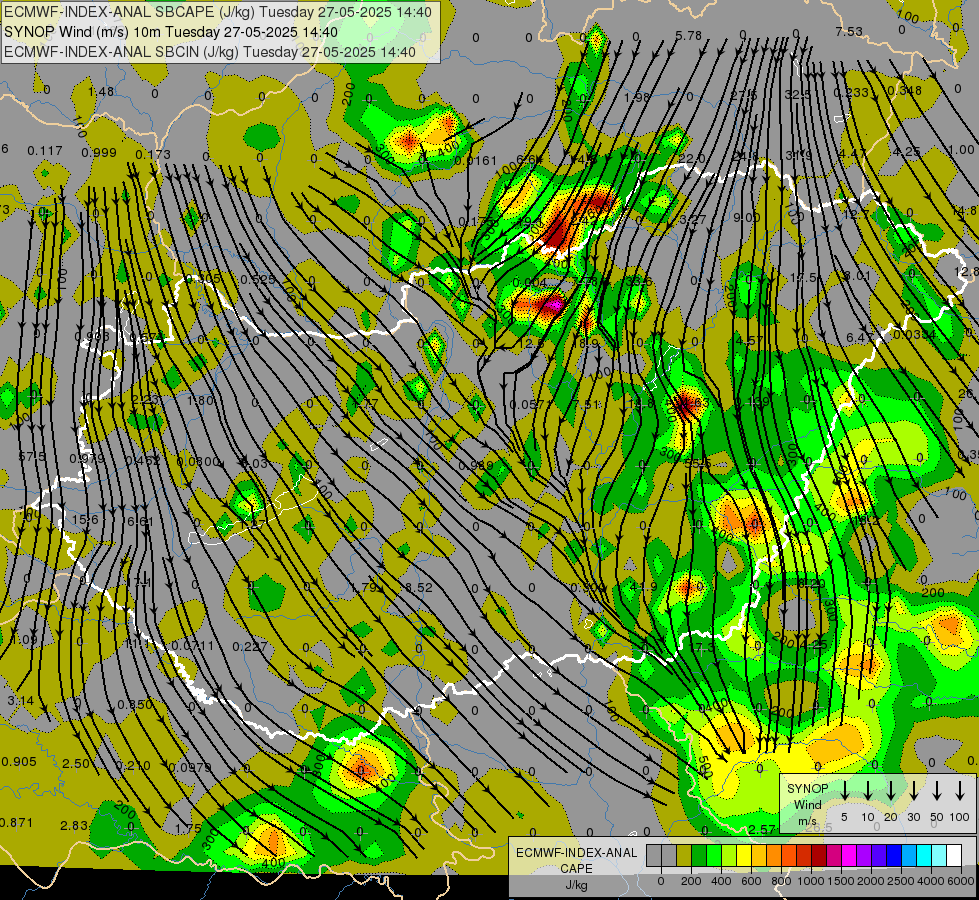Click the '0.0711' value on the map
The width and height of the screenshot is (979, 900).
click(192, 645)
